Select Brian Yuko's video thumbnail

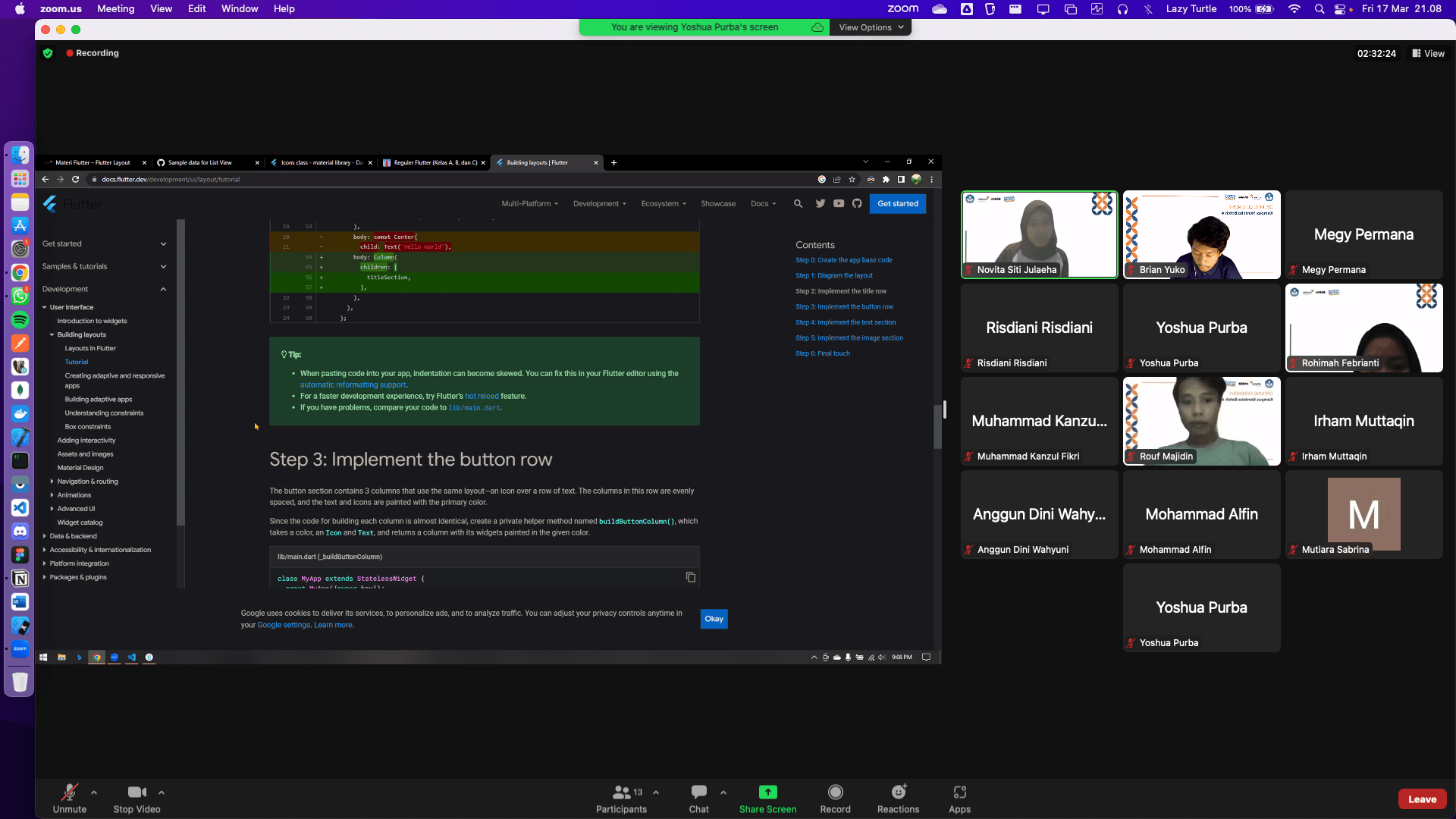click(x=1202, y=234)
